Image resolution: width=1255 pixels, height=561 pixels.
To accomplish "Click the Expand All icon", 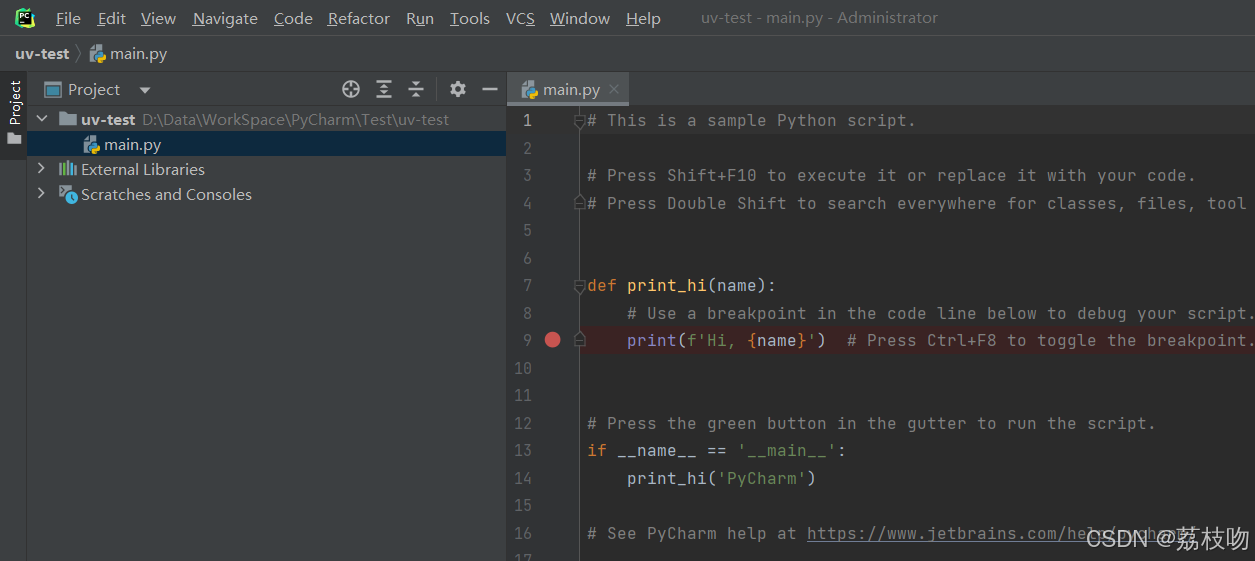I will pos(384,89).
